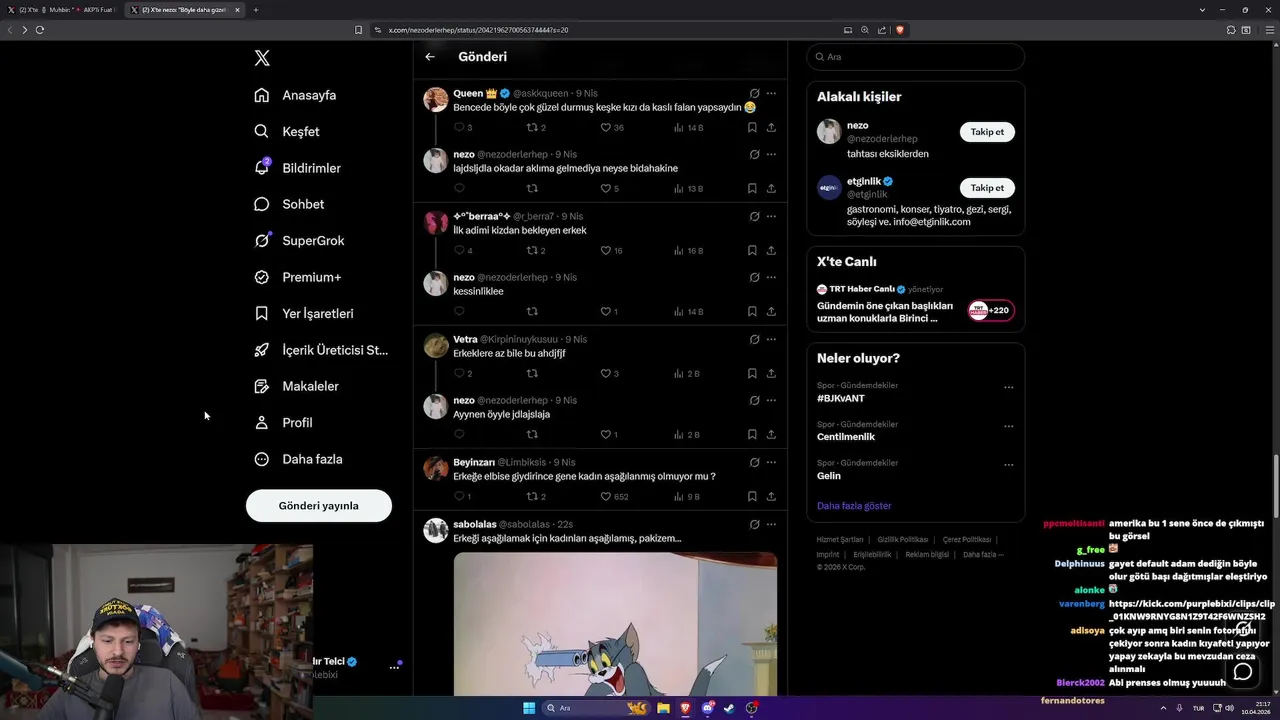
Task: Open Bildirimler notifications
Action: [297, 168]
